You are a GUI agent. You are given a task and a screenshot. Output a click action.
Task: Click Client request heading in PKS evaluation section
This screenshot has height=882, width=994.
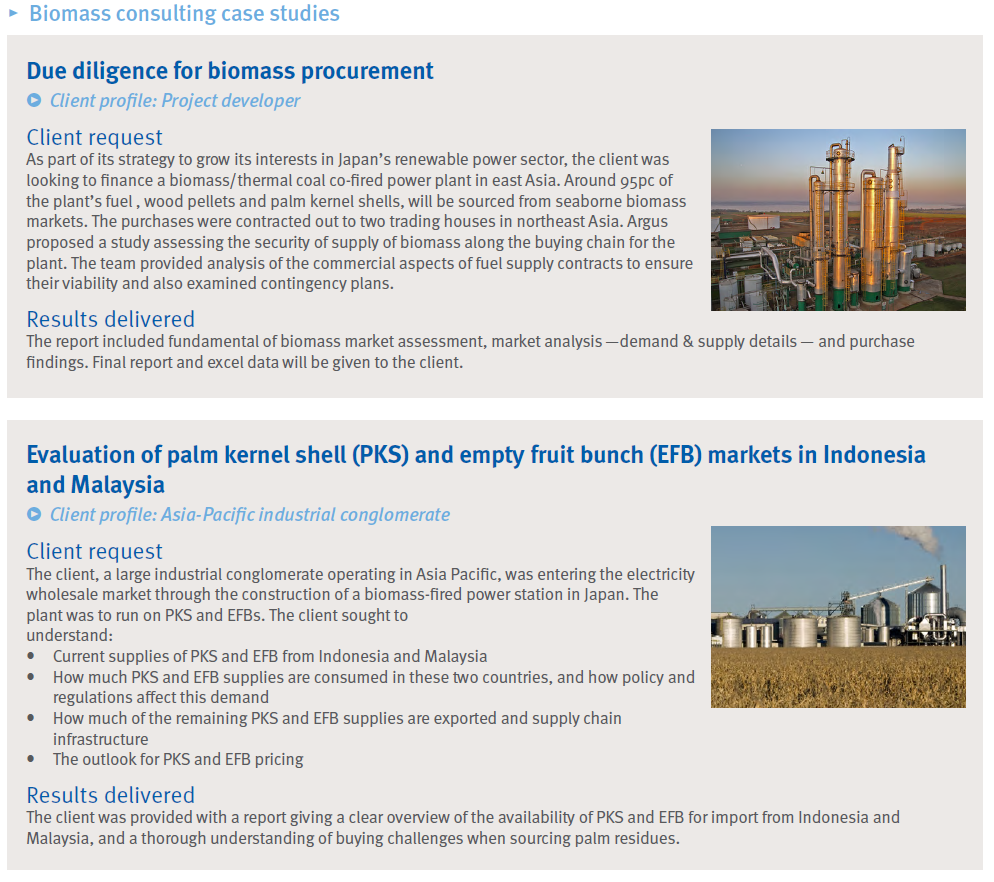point(94,551)
